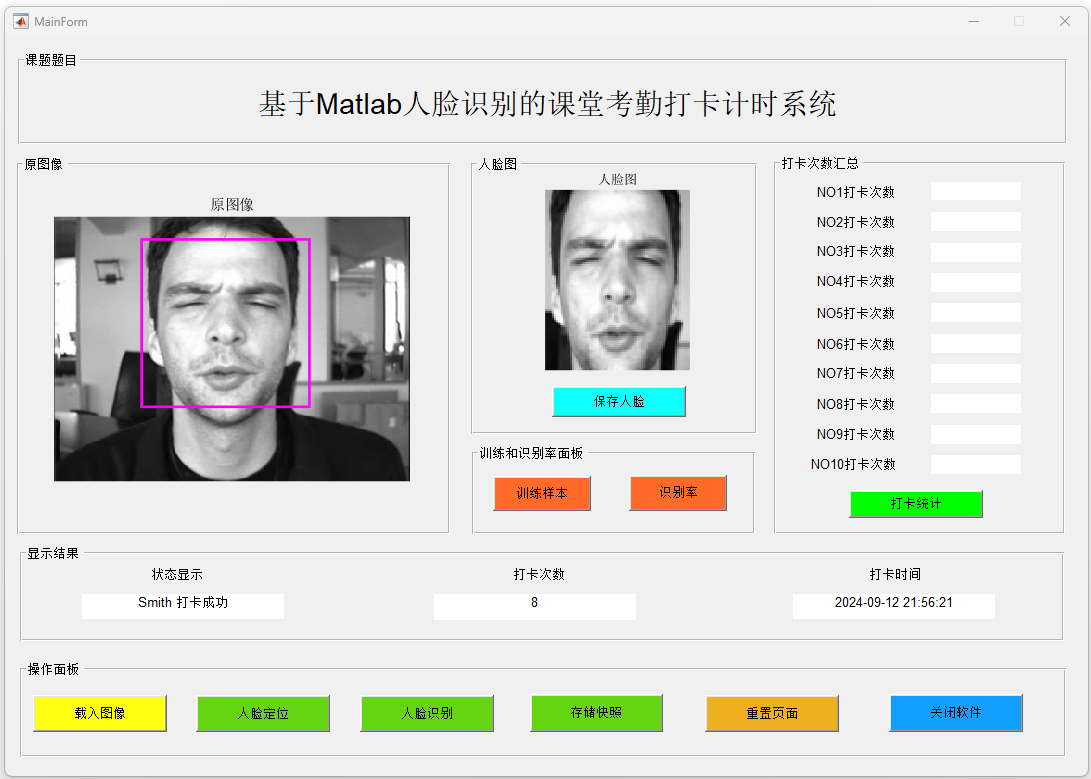Click the 打卡时间 label
Image resolution: width=1091 pixels, height=779 pixels.
click(895, 575)
